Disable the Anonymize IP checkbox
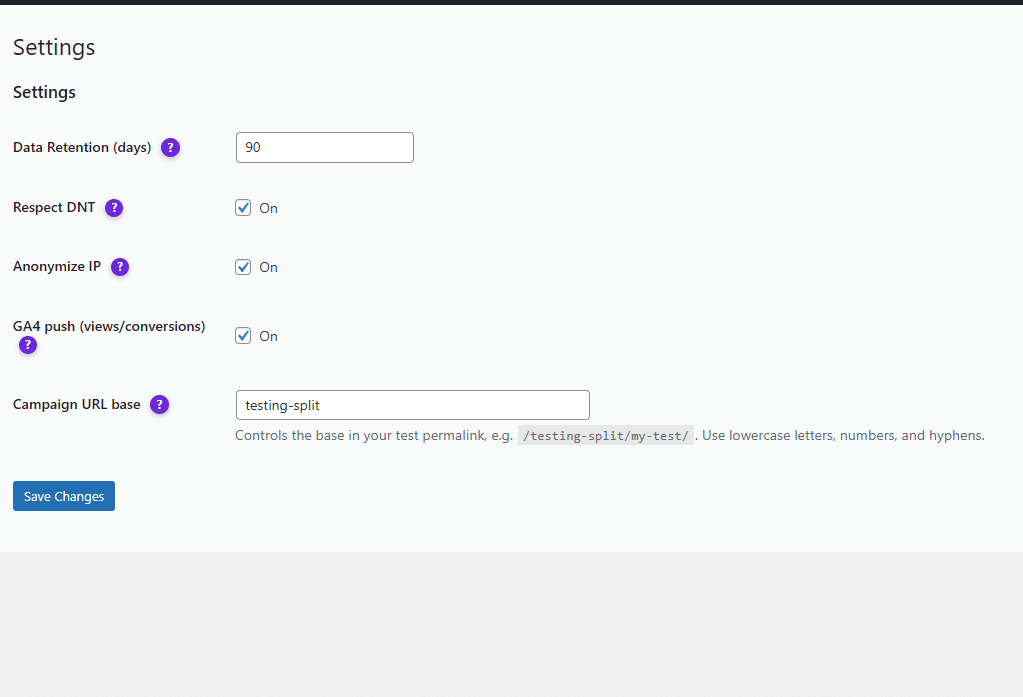The height and width of the screenshot is (697, 1023). point(243,267)
